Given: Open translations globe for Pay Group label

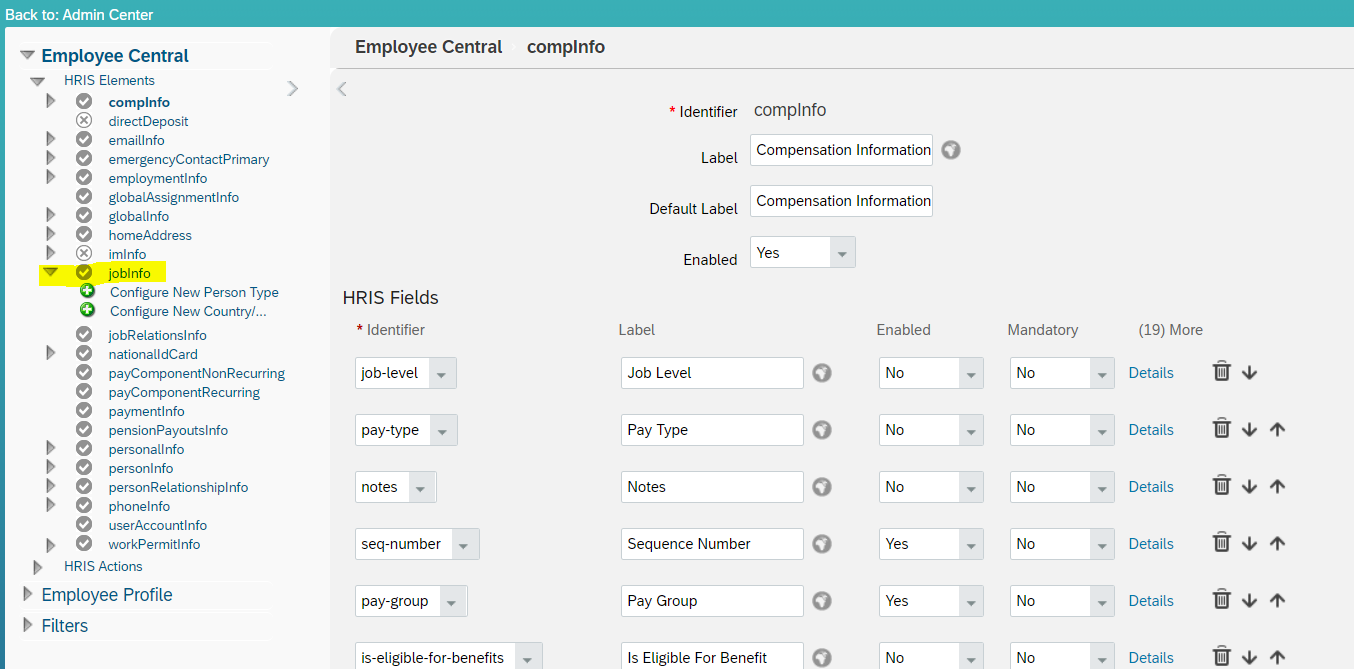Looking at the screenshot, I should pos(822,601).
